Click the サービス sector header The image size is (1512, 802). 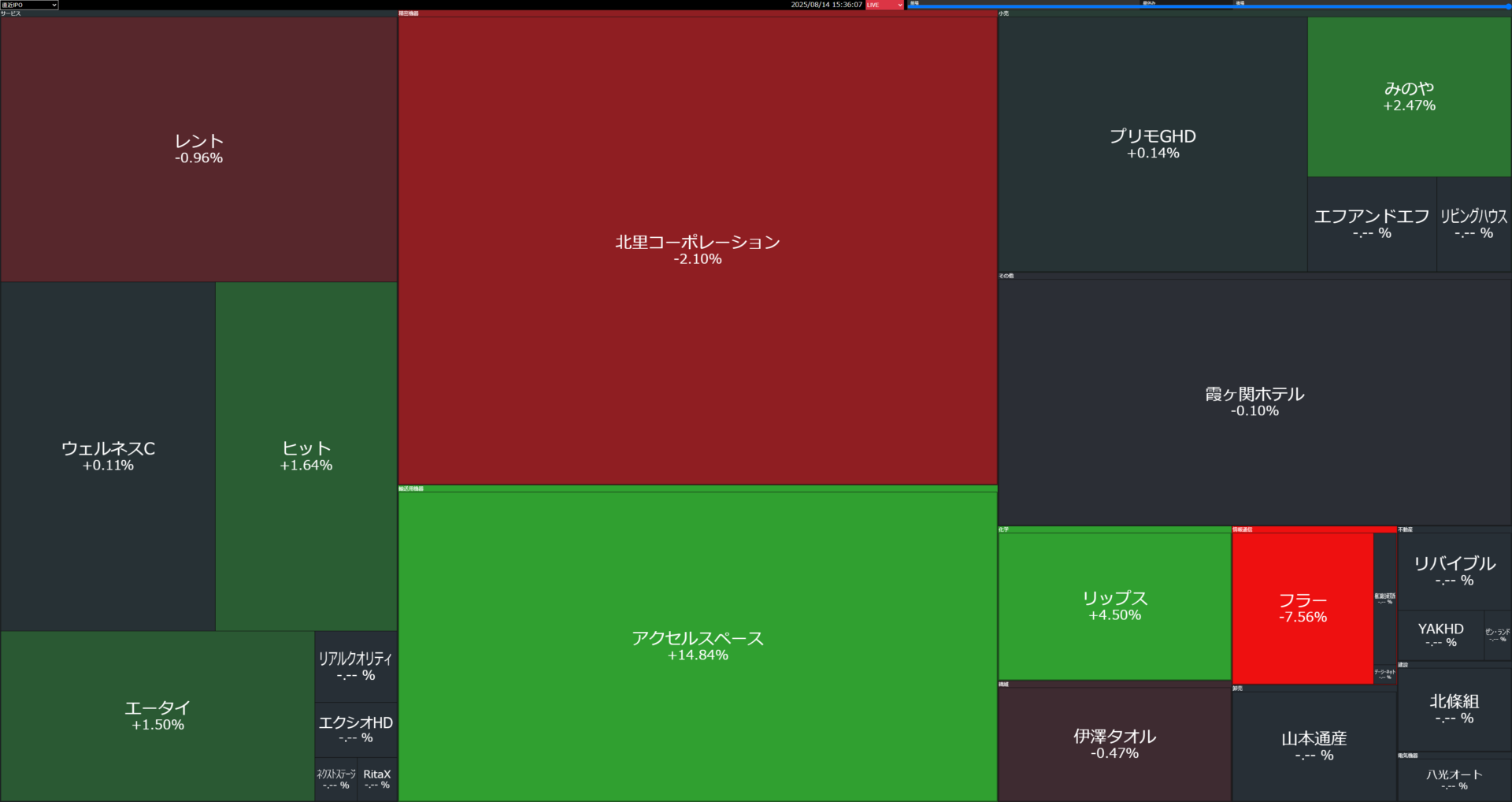198,13
